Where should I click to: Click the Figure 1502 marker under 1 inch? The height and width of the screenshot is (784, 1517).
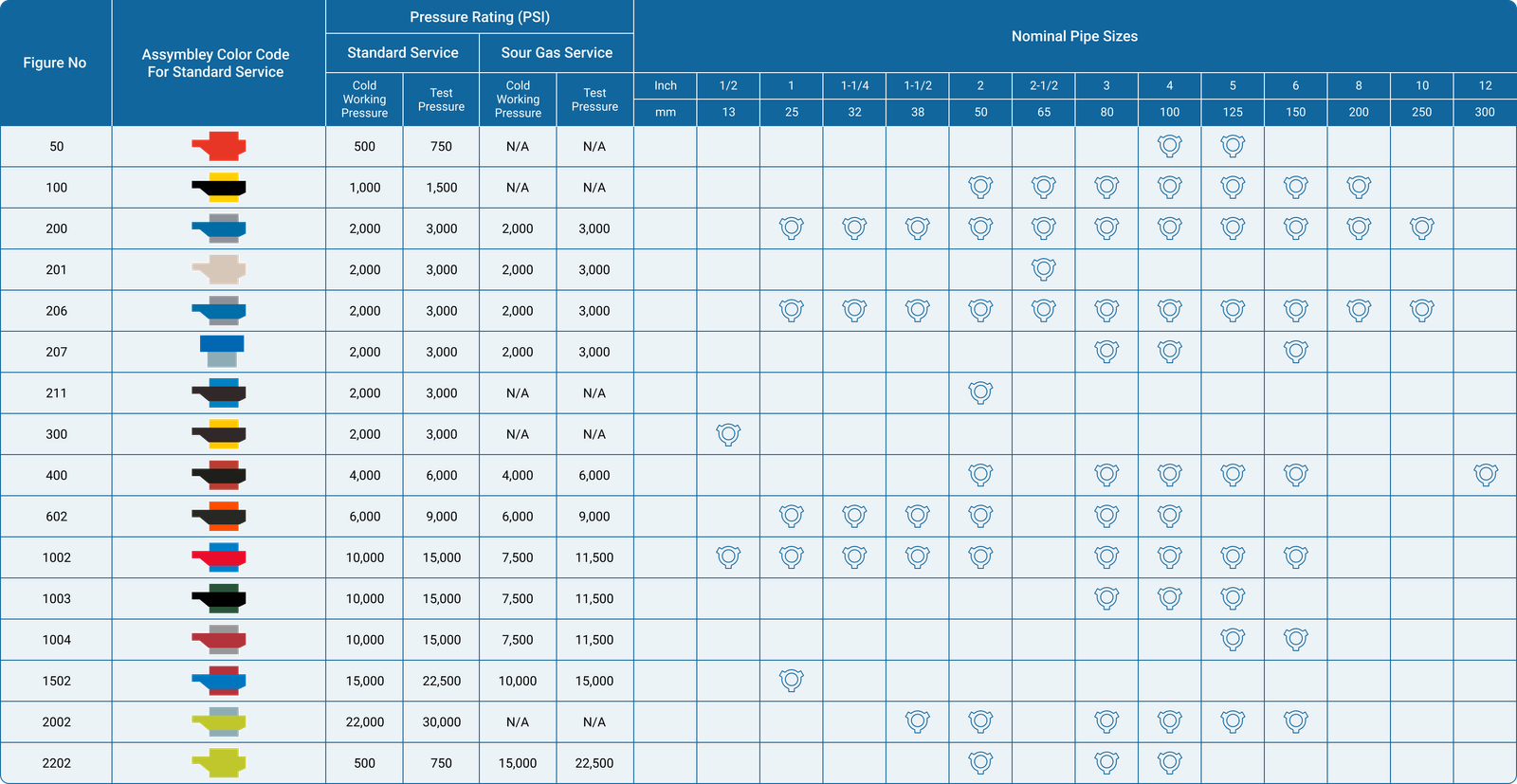coord(791,680)
